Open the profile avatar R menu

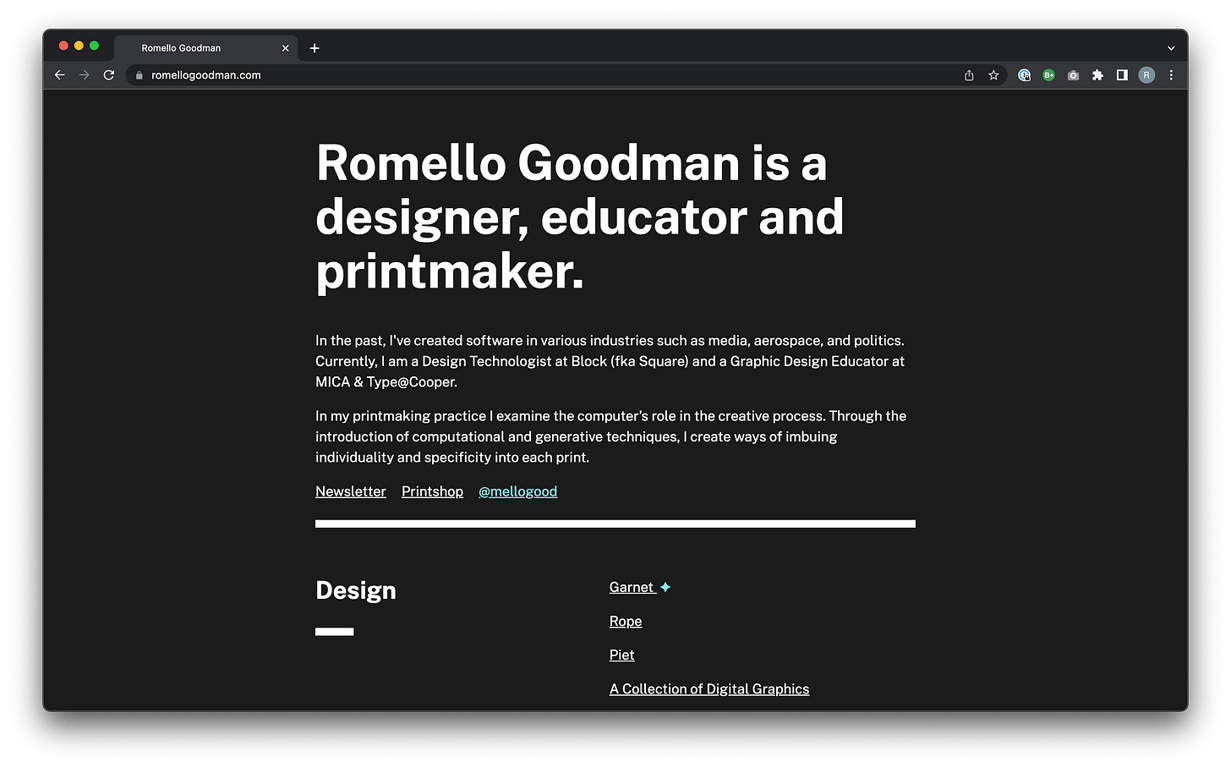click(1147, 75)
